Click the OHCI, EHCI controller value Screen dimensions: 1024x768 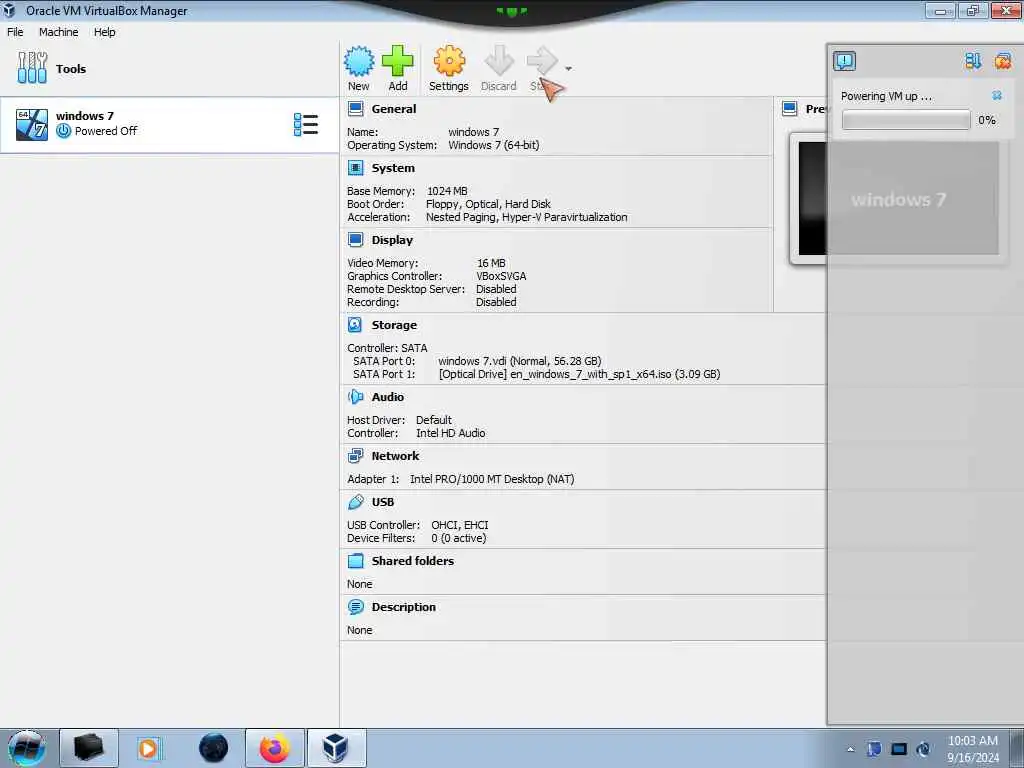460,524
